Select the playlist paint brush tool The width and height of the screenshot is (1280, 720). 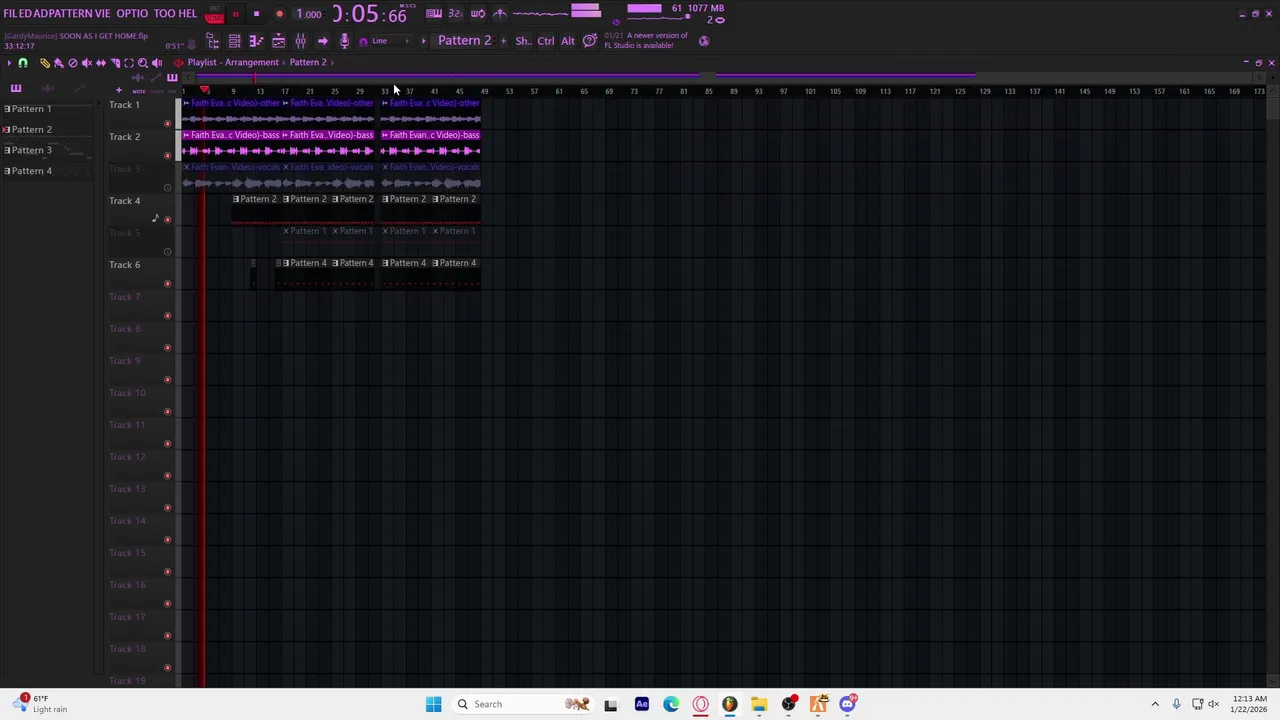tap(58, 63)
